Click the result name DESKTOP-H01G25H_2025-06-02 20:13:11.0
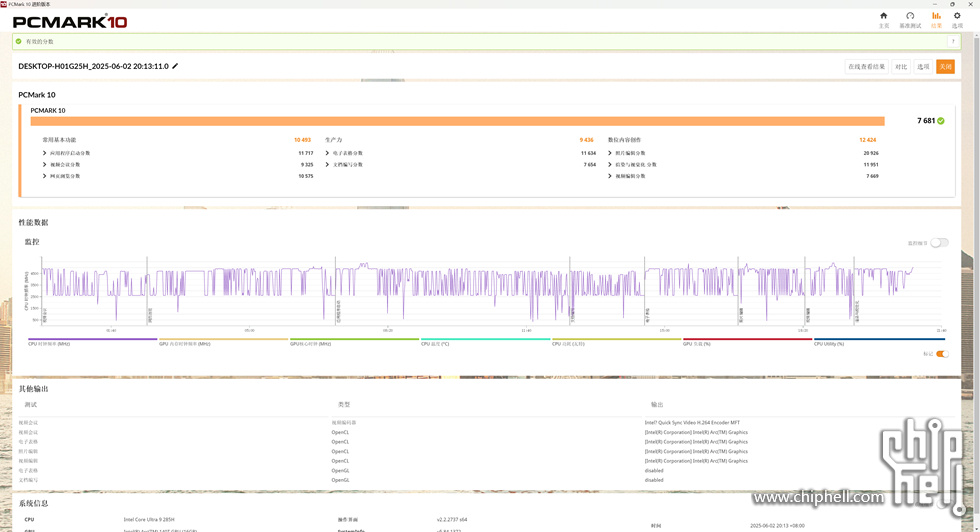980x532 pixels. 94,66
